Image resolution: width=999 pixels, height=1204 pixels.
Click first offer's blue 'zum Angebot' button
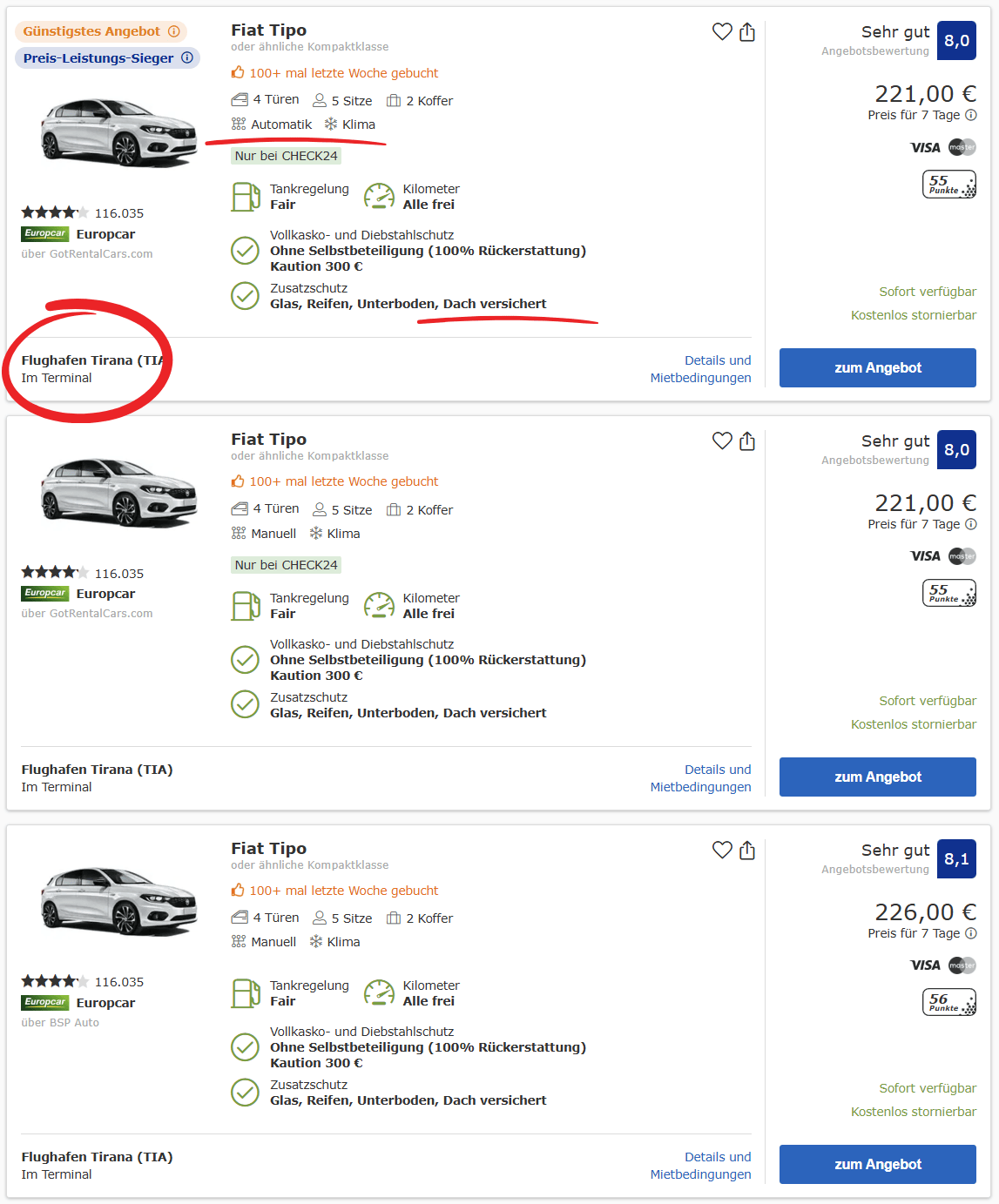[x=877, y=367]
